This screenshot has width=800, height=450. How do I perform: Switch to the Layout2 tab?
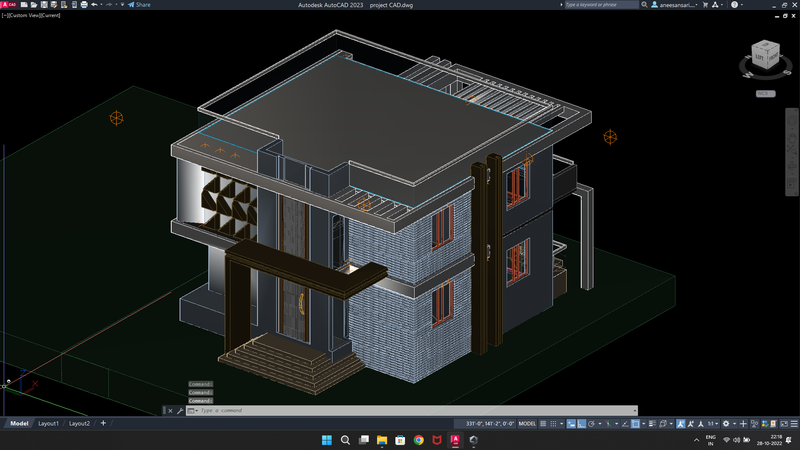tap(79, 424)
